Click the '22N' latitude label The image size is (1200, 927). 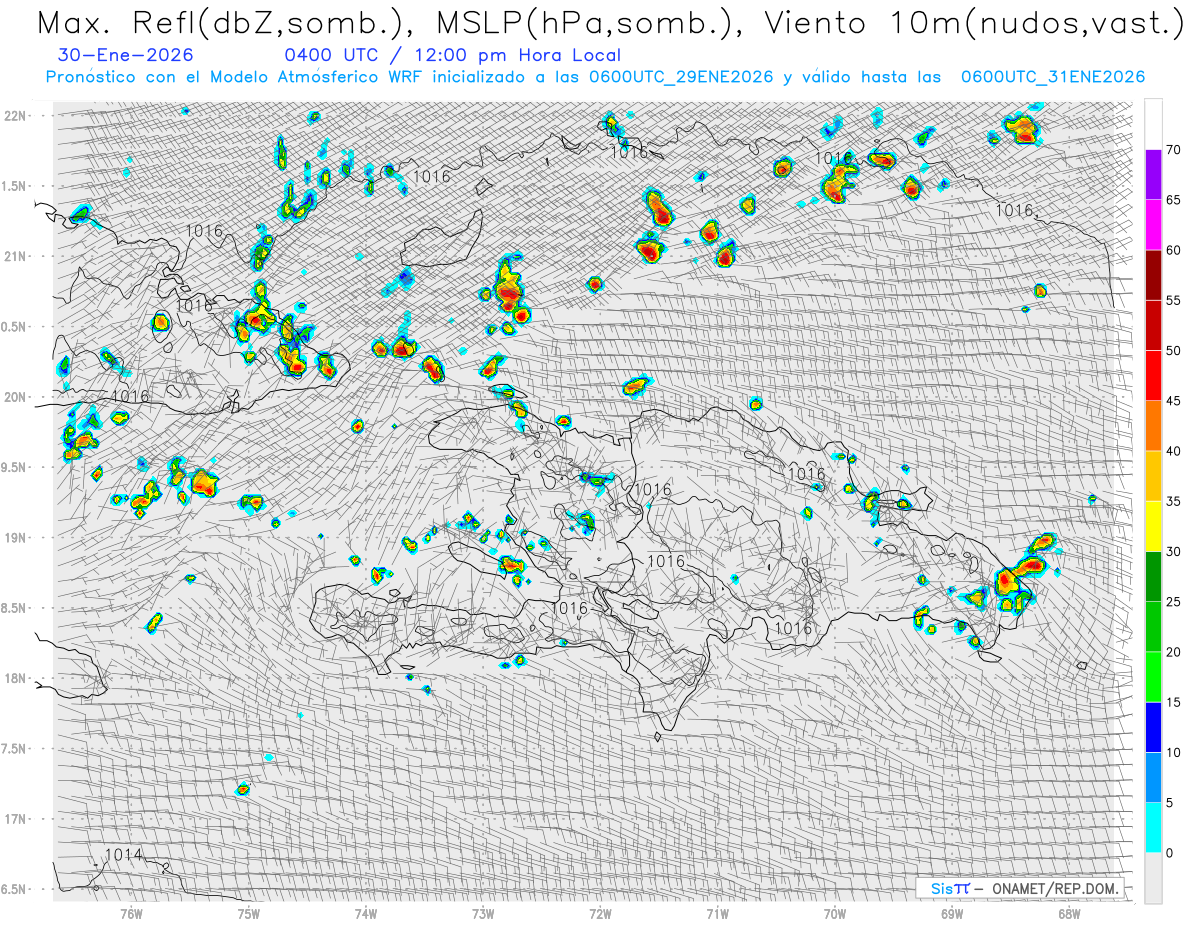coord(15,116)
